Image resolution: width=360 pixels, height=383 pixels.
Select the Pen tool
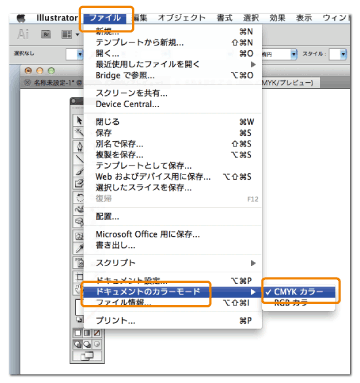coord(79,147)
